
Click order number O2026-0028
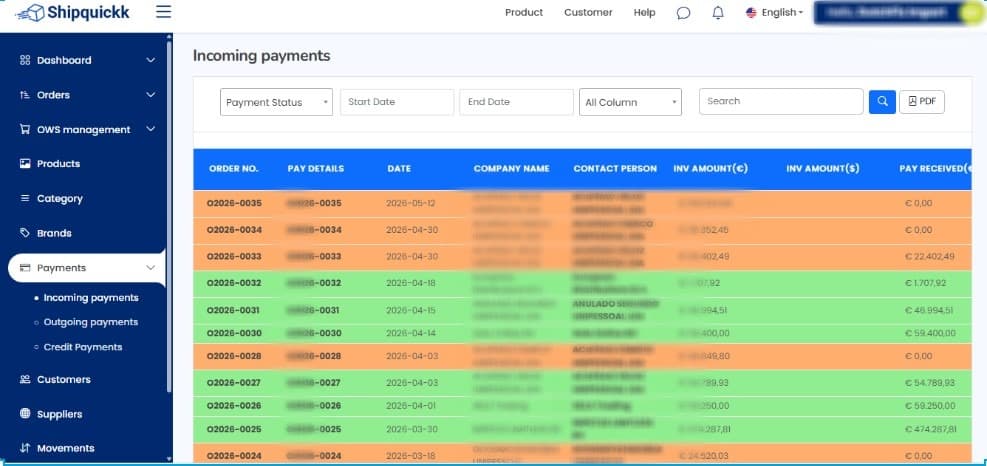tap(234, 356)
